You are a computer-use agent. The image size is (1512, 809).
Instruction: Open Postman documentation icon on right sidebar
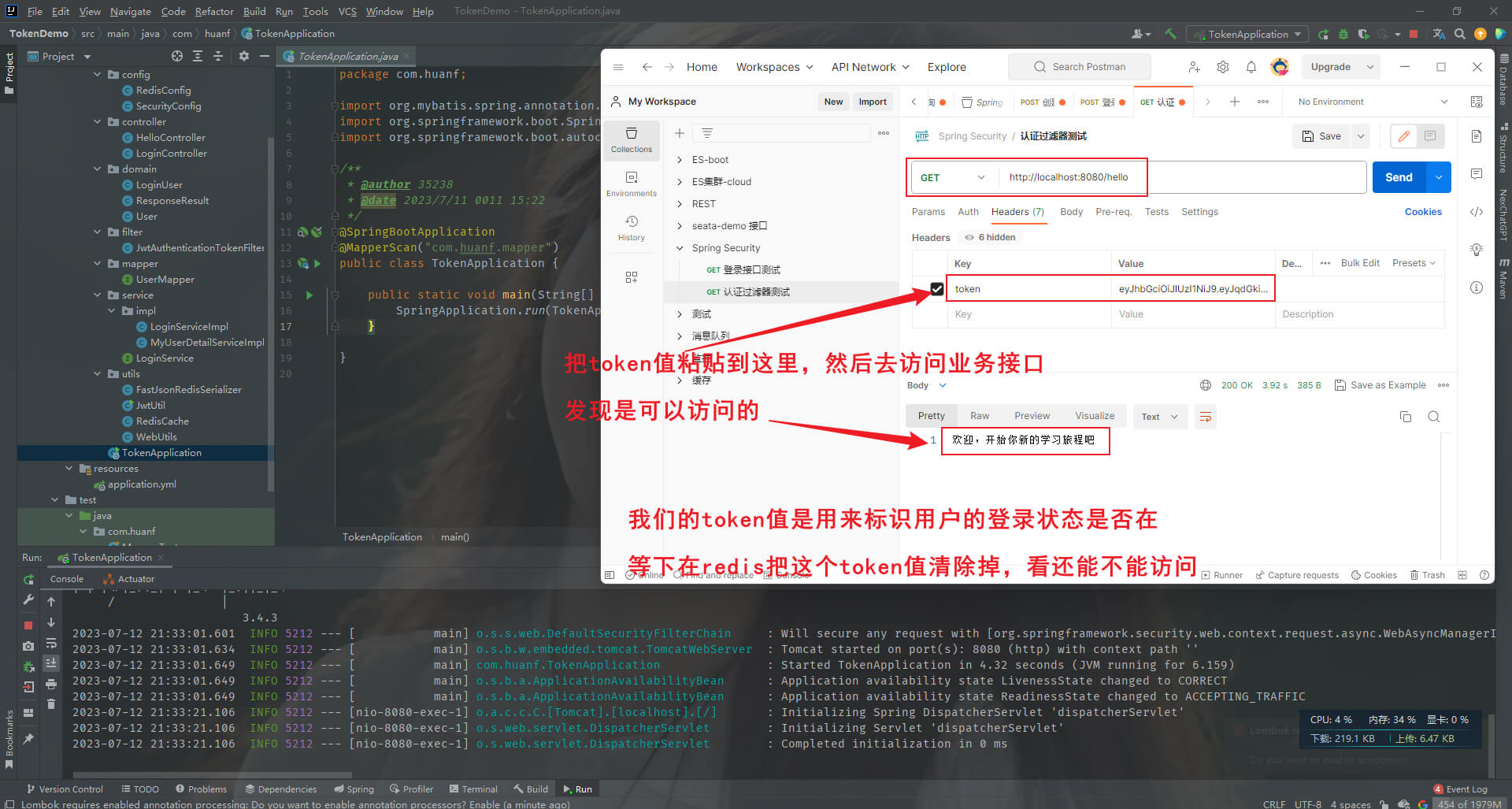pyautogui.click(x=1477, y=136)
